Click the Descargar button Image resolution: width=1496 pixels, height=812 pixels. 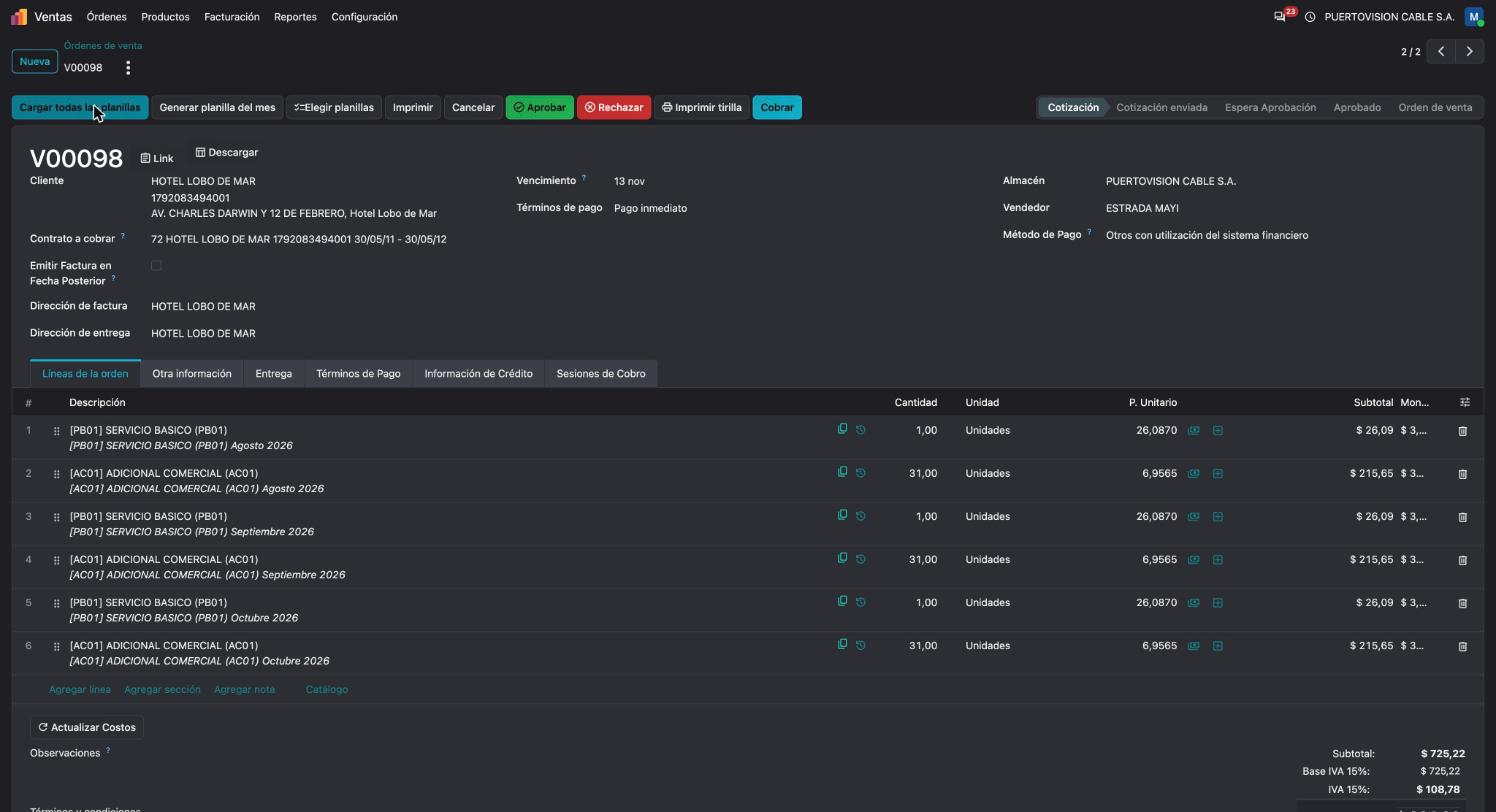(227, 152)
